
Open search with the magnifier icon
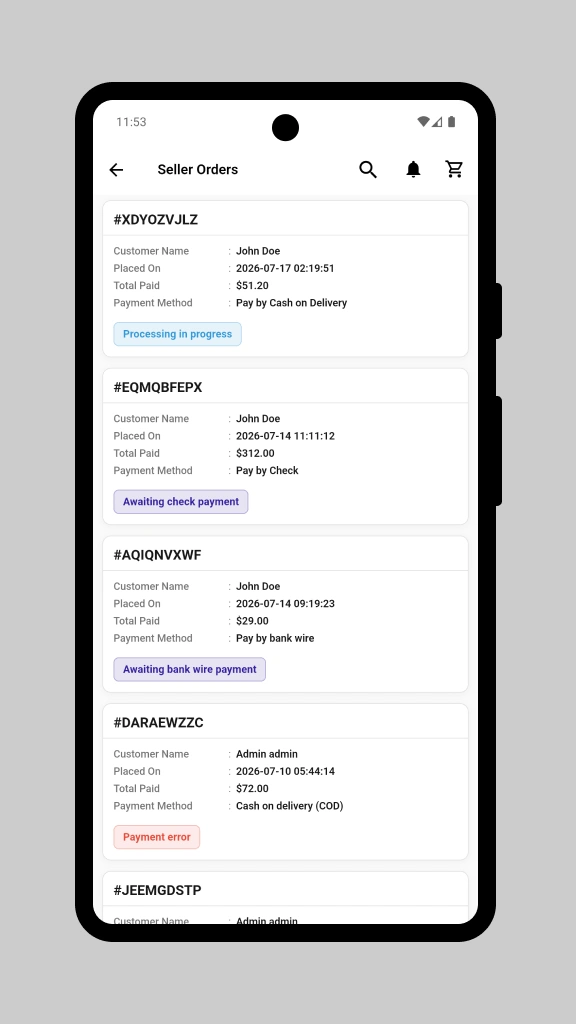(x=368, y=170)
